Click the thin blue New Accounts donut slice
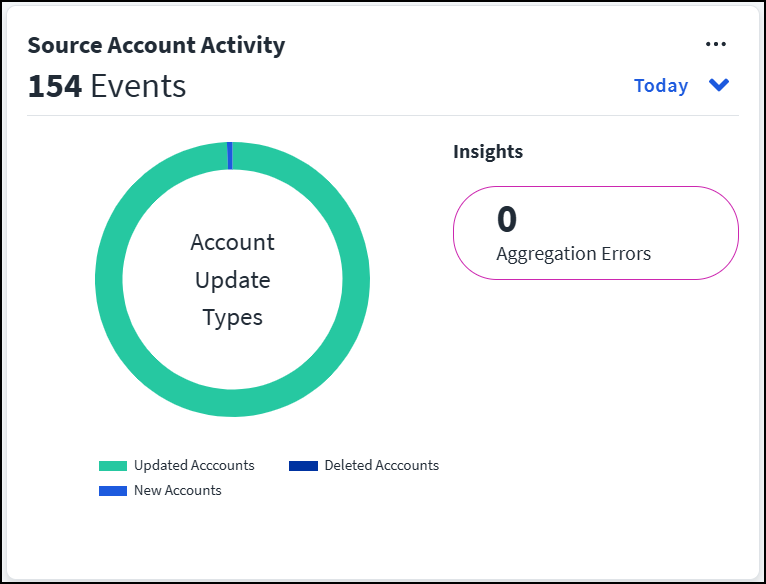Screen dimensions: 766x584 click(x=230, y=155)
